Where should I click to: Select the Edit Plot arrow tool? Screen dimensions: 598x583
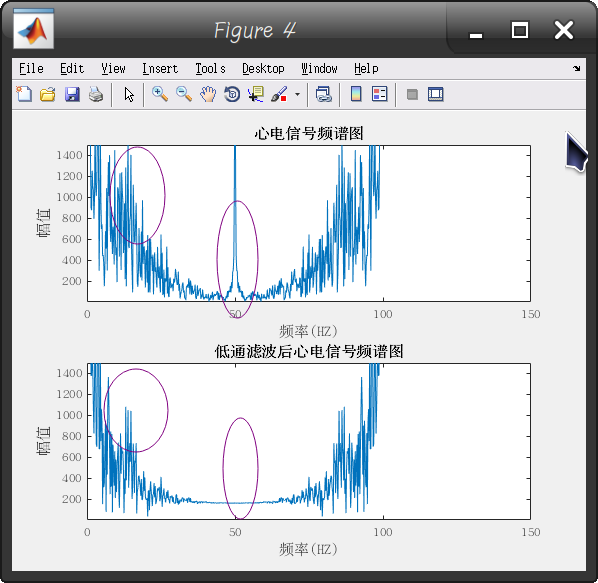tap(129, 95)
